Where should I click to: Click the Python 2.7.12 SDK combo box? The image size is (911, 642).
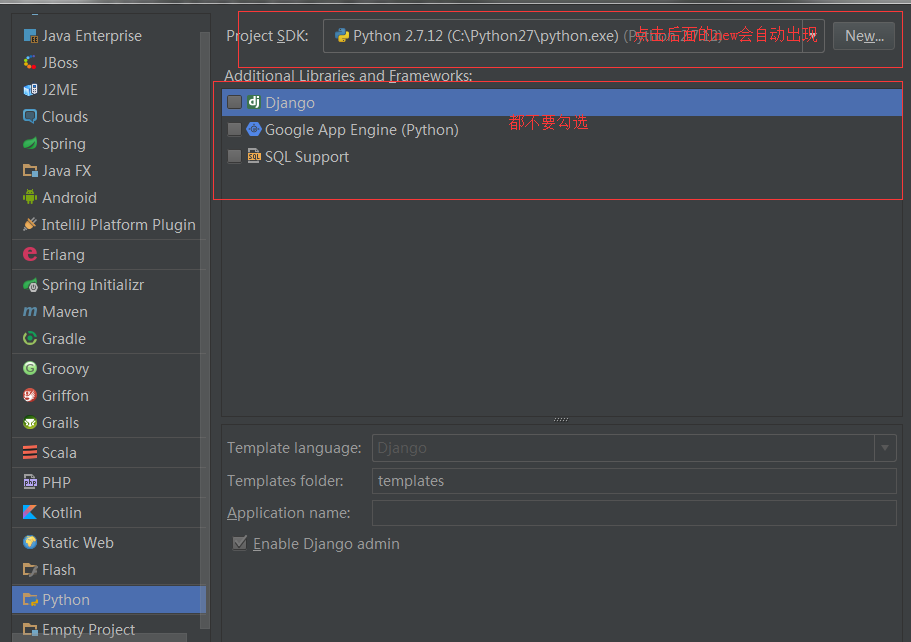pos(573,36)
